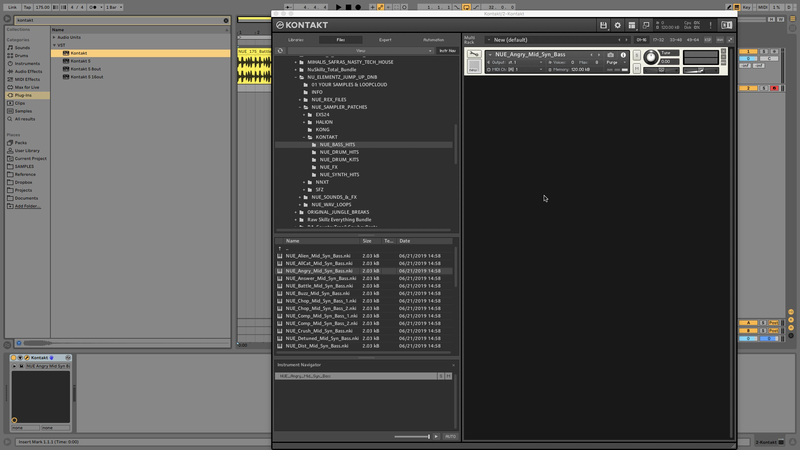Collapse the NUE_SAMPLER_PATCHES folder
The height and width of the screenshot is (450, 800).
(300, 107)
